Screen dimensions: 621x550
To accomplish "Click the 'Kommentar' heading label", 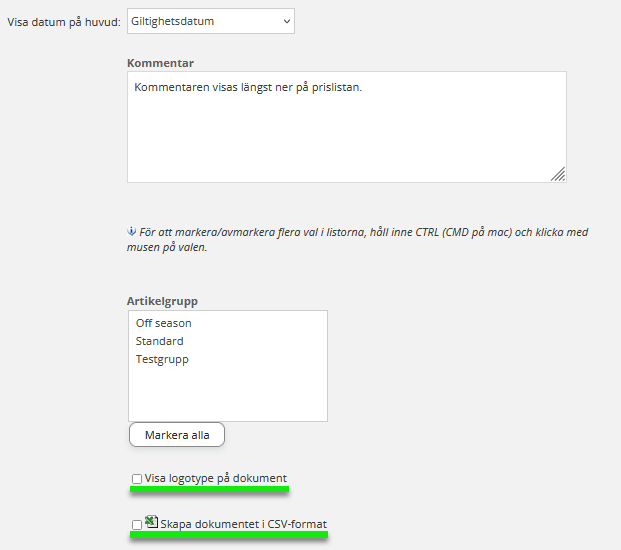I will pos(160,63).
